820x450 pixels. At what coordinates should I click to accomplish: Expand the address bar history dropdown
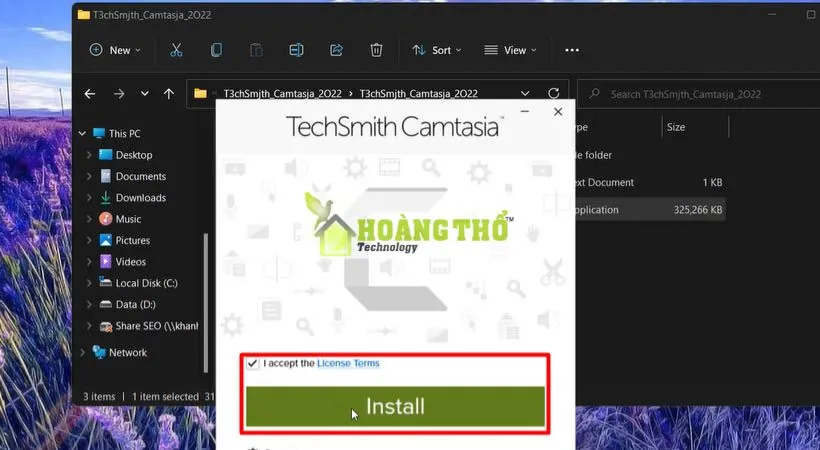click(525, 94)
